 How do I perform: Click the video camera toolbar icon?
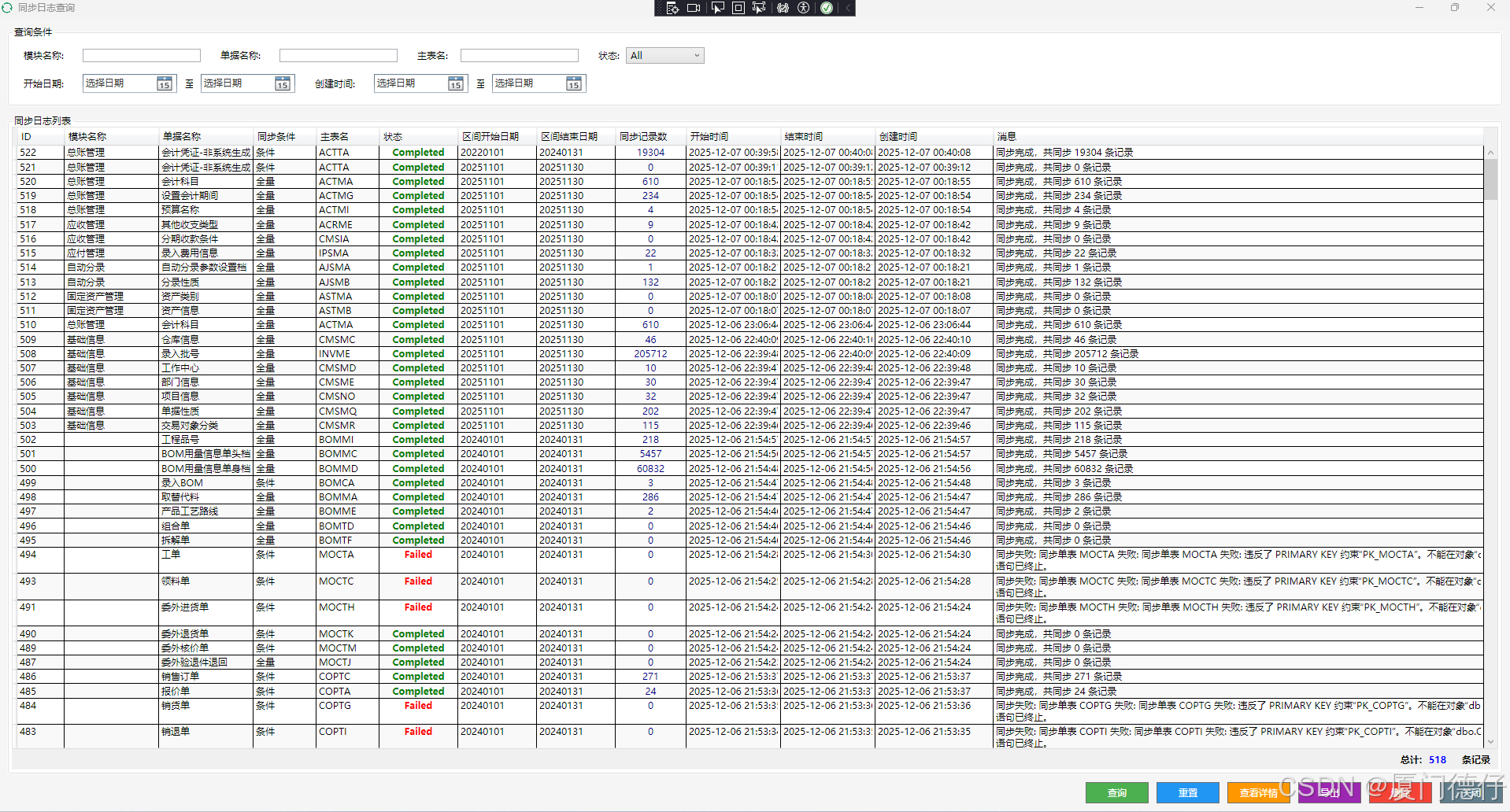click(x=694, y=8)
